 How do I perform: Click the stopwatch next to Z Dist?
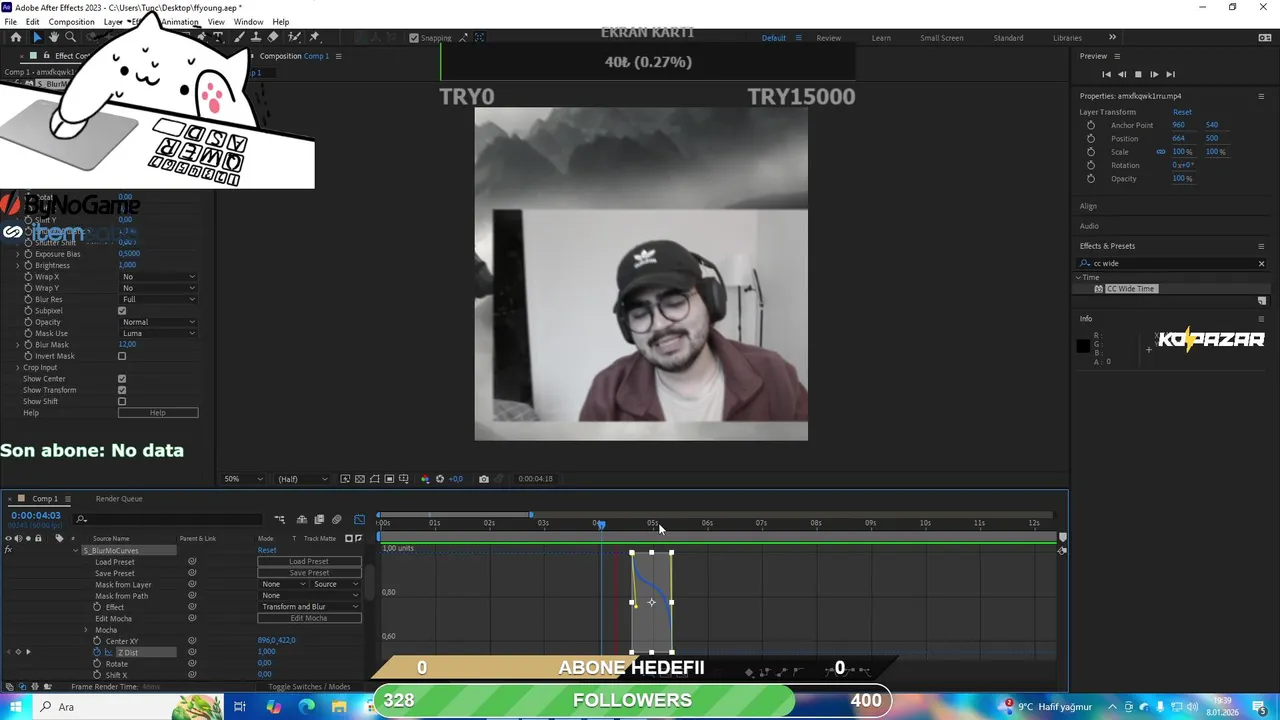pyautogui.click(x=97, y=652)
